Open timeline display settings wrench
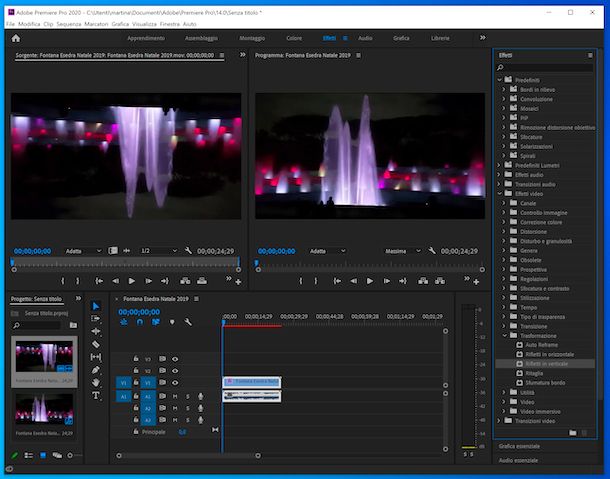610x479 pixels. 188,322
